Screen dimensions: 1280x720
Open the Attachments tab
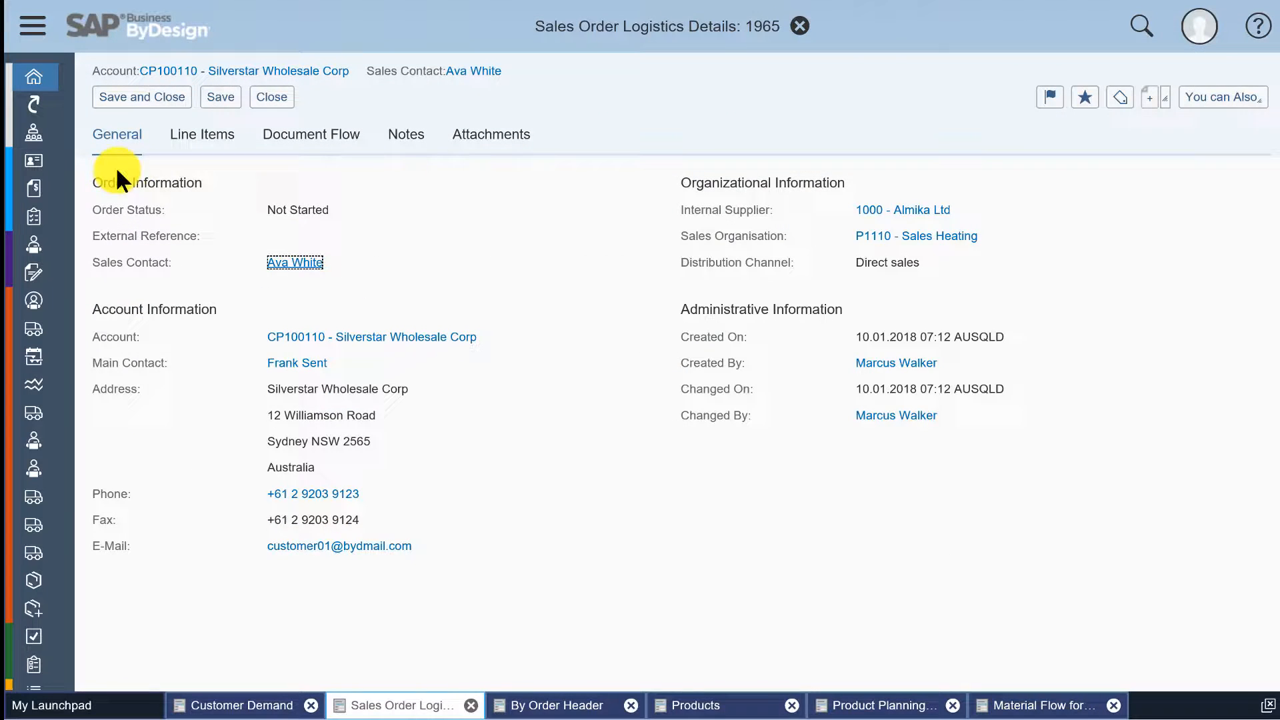tap(491, 134)
